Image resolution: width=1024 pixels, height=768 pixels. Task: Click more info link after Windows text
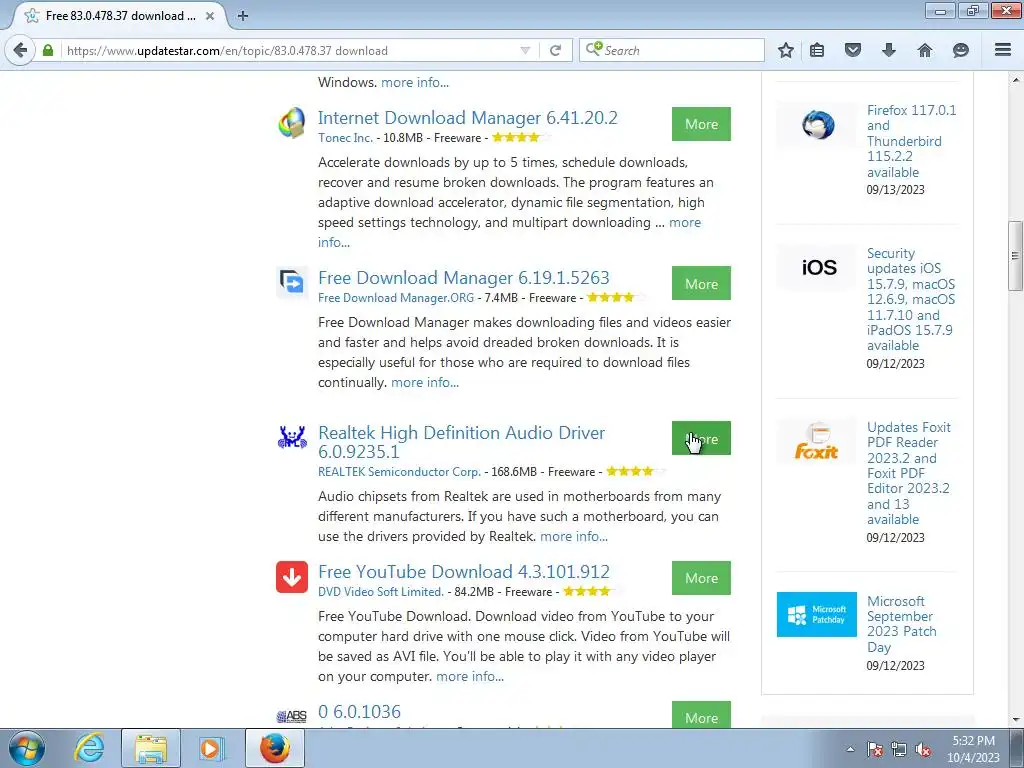(415, 82)
